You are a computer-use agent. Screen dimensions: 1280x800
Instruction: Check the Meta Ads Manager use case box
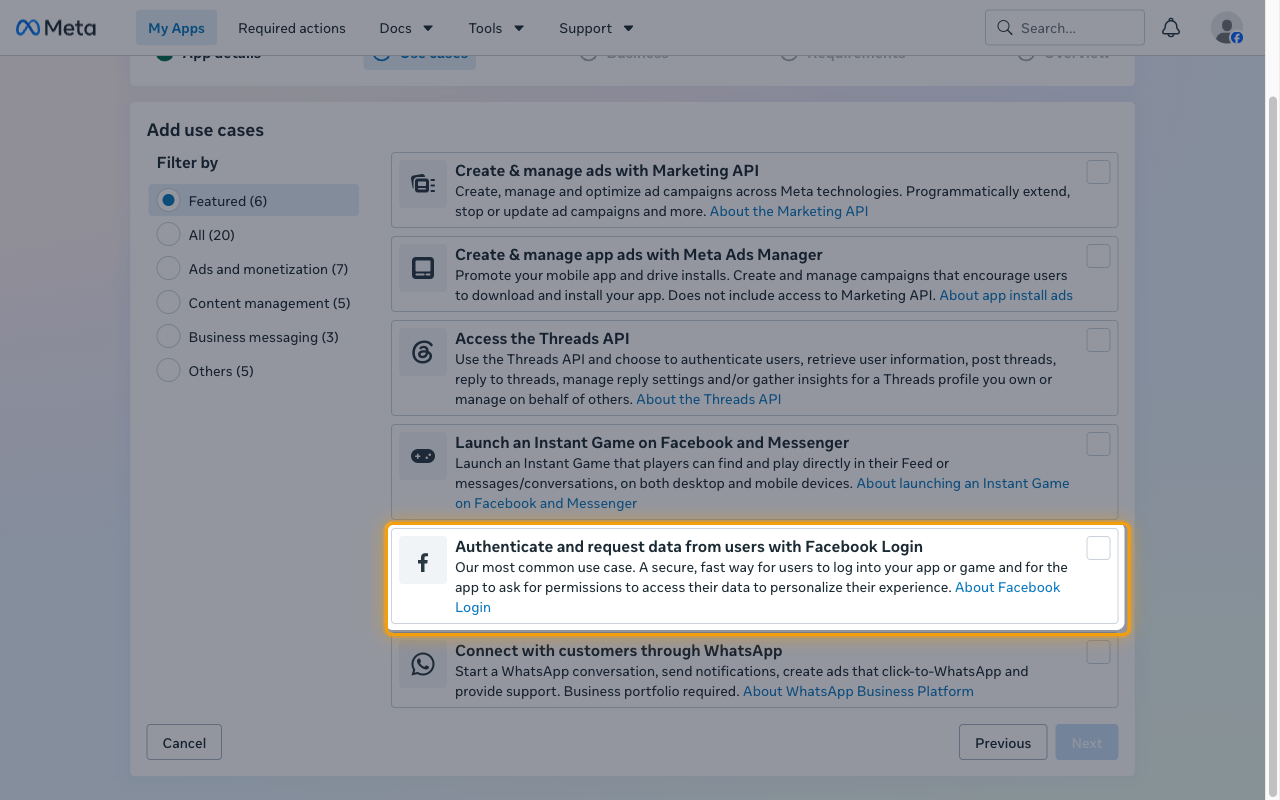[x=1098, y=256]
